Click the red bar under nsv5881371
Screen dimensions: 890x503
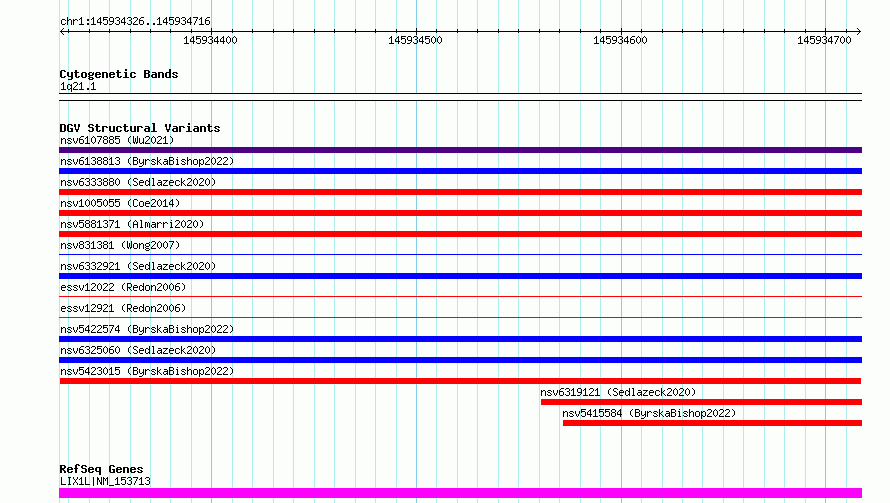(460, 234)
